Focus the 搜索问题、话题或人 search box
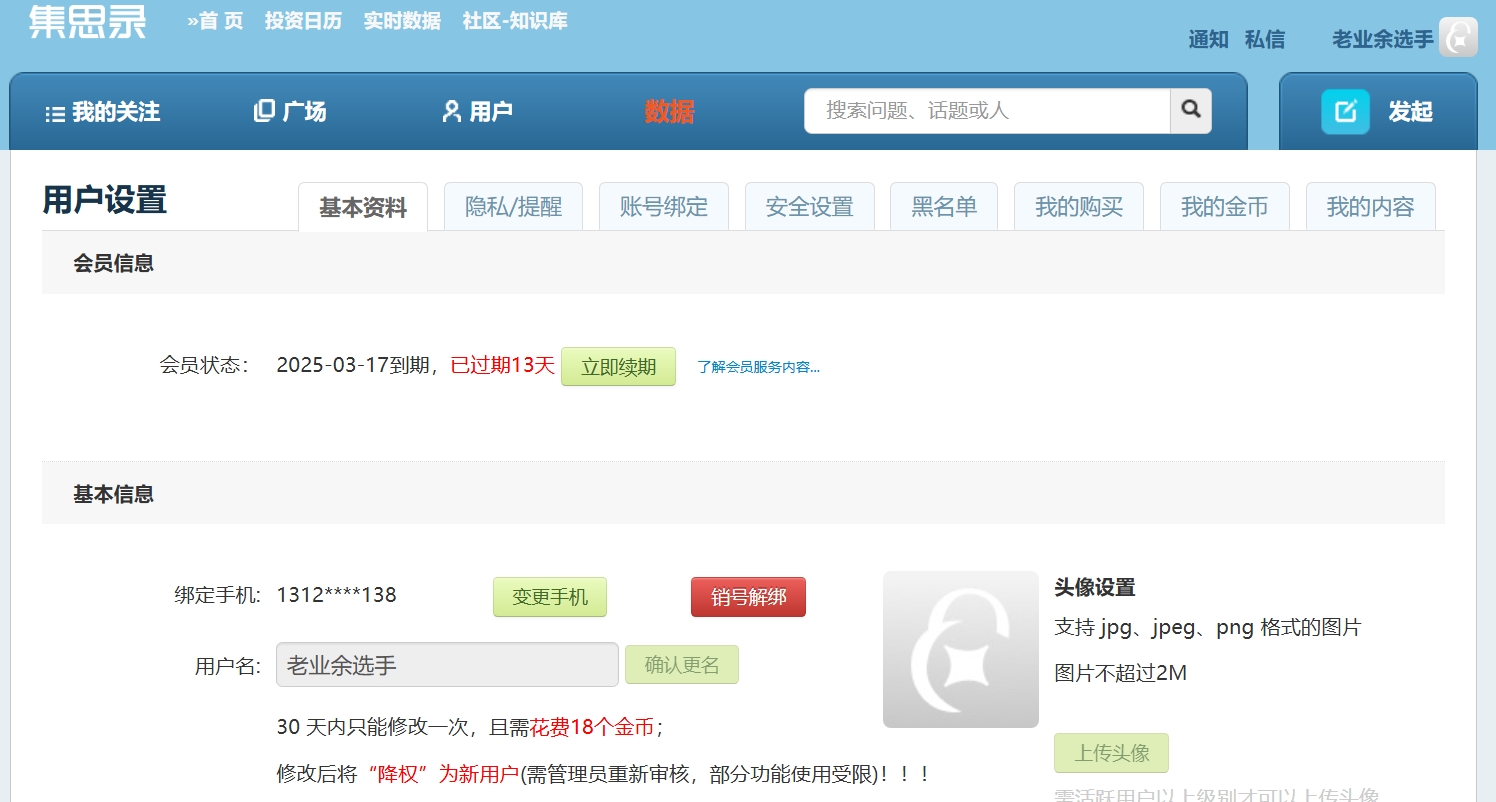Image resolution: width=1496 pixels, height=802 pixels. pyautogui.click(x=987, y=111)
